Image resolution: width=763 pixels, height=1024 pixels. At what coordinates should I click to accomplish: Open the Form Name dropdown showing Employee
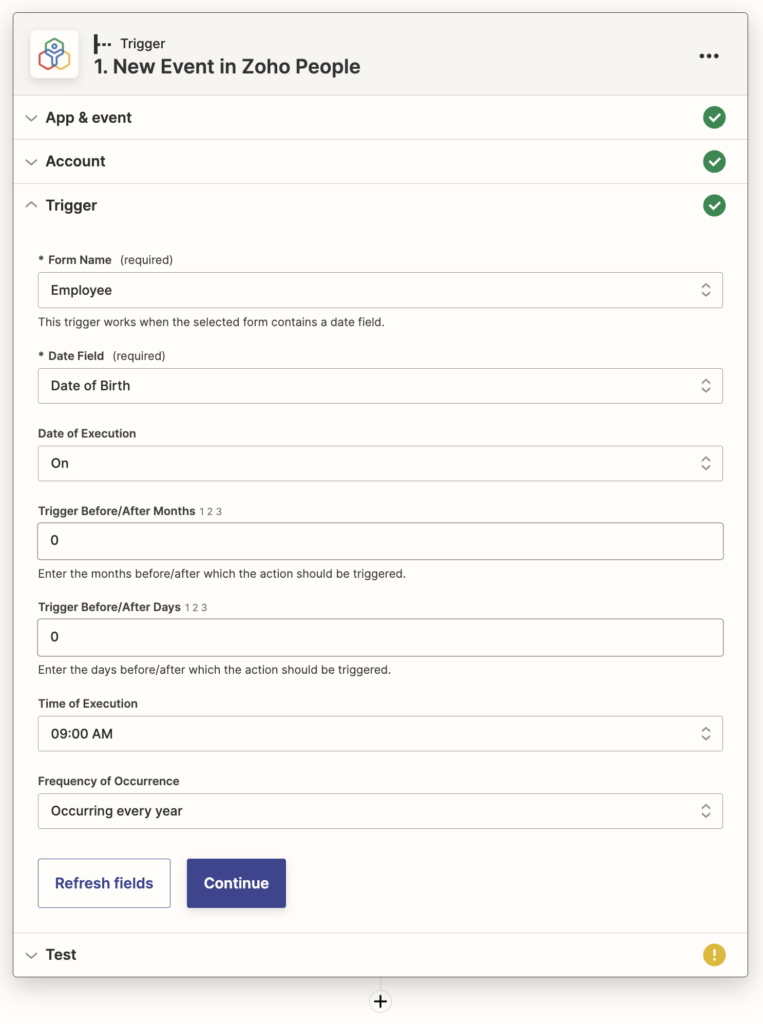click(x=380, y=290)
